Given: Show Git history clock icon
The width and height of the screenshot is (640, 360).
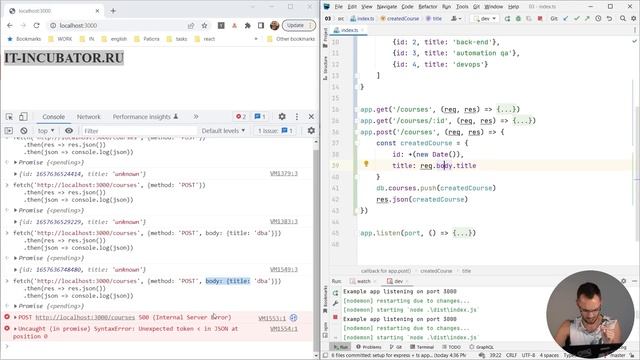Looking at the screenshot, I should point(598,18).
